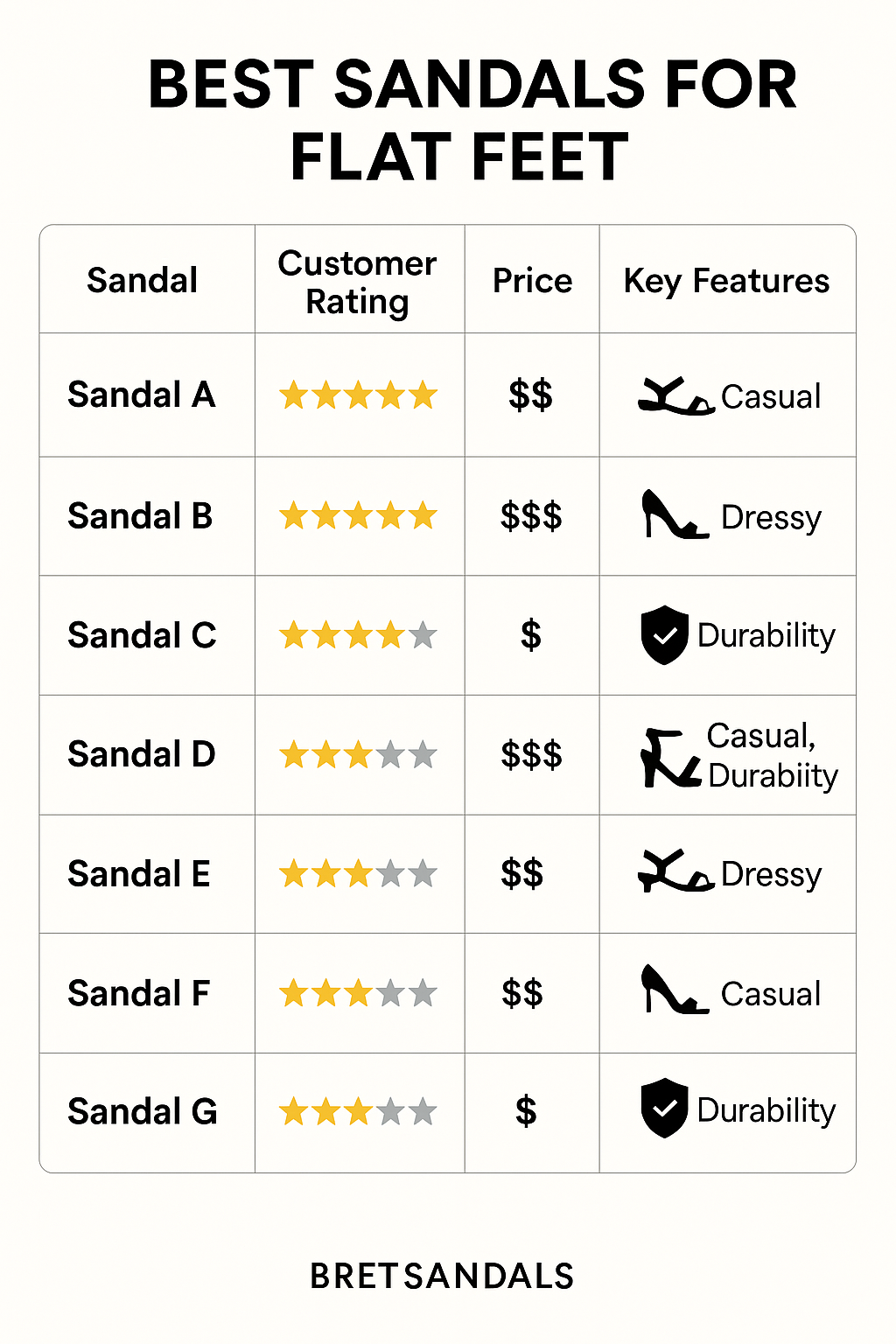Click the Sandal B high heel icon
The image size is (896, 1344).
point(674,515)
